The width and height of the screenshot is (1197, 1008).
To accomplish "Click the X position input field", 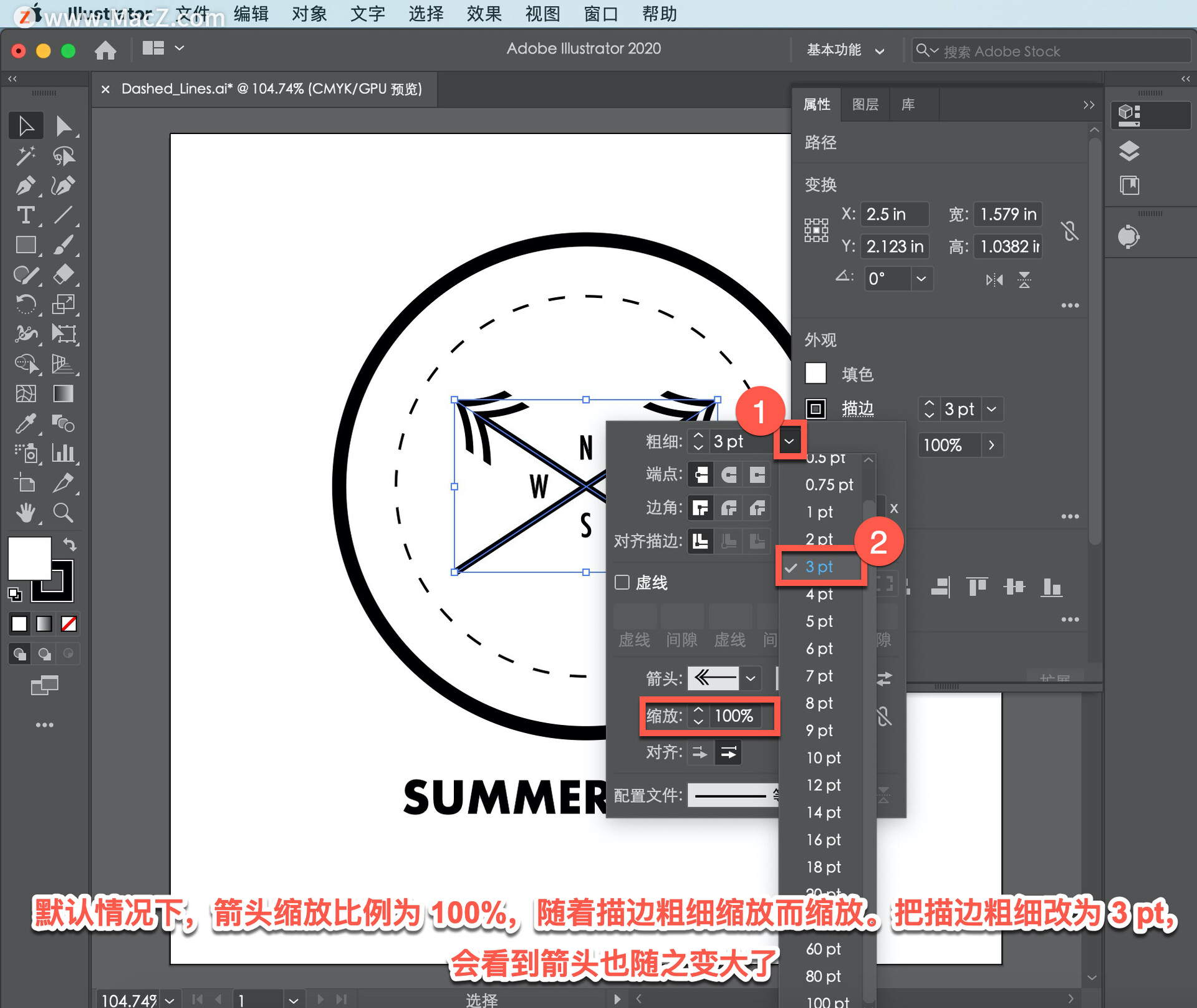I will pos(894,214).
